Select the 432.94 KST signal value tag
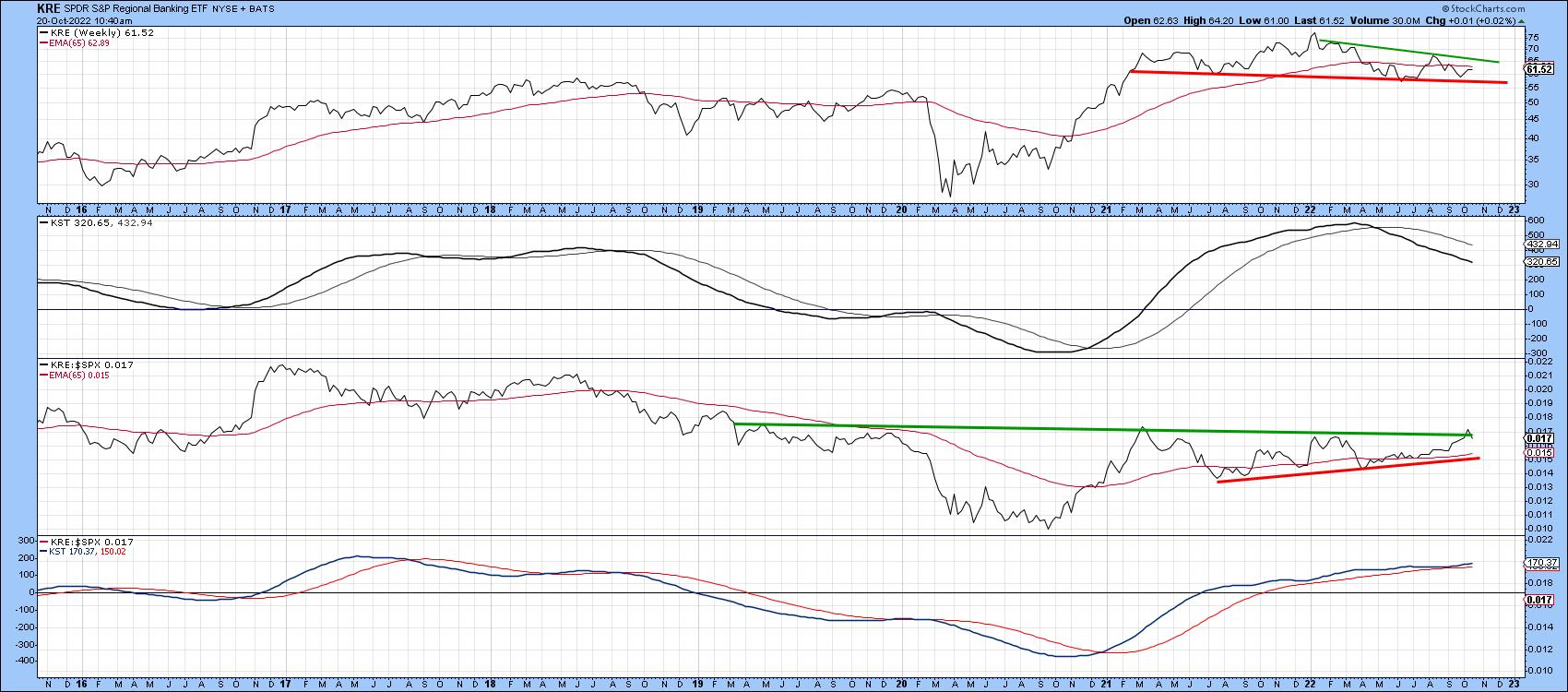This screenshot has height=692, width=1568. click(1540, 244)
